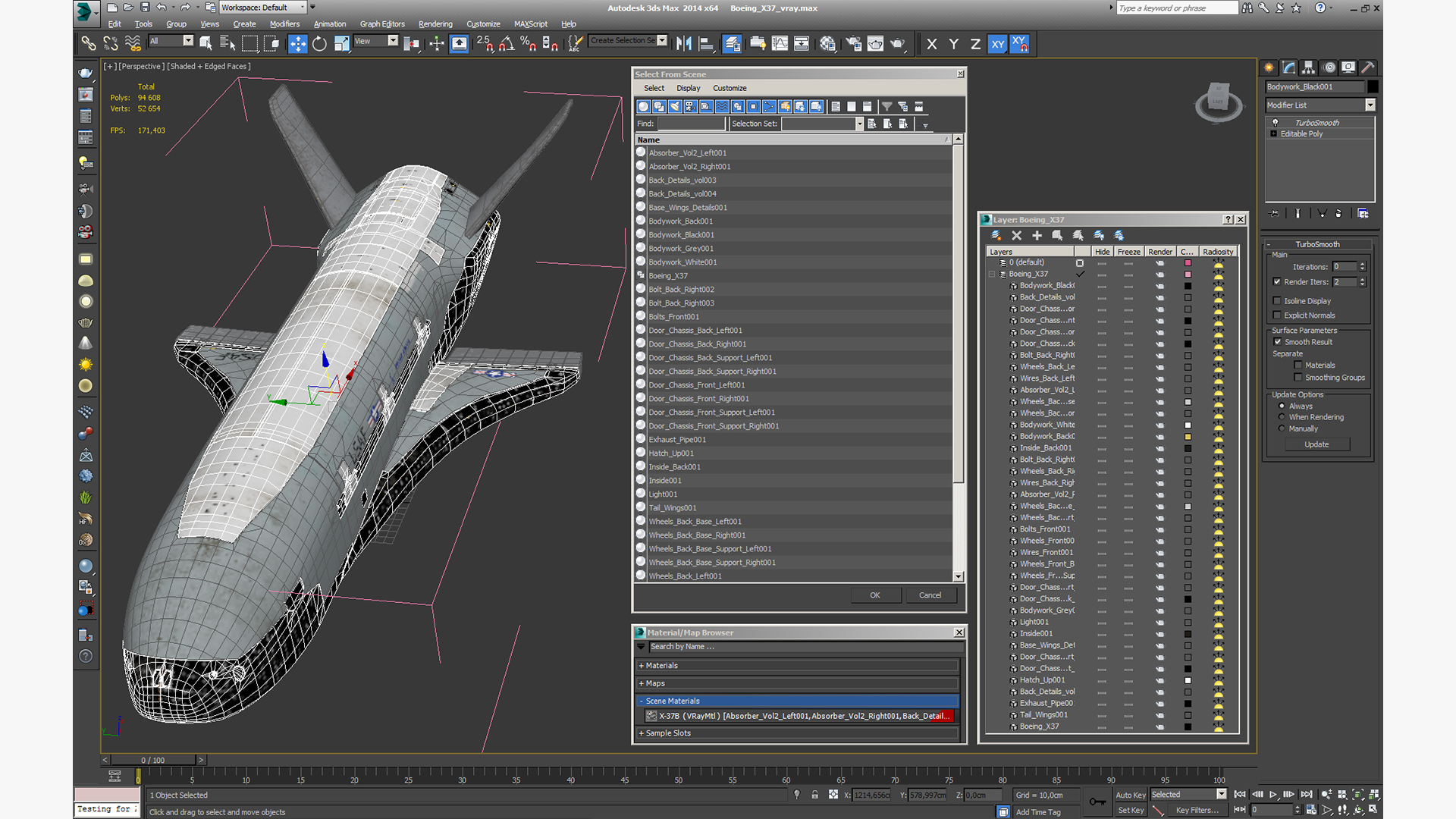1456x819 pixels.
Task: Click the Play Animation button
Action: click(1273, 794)
